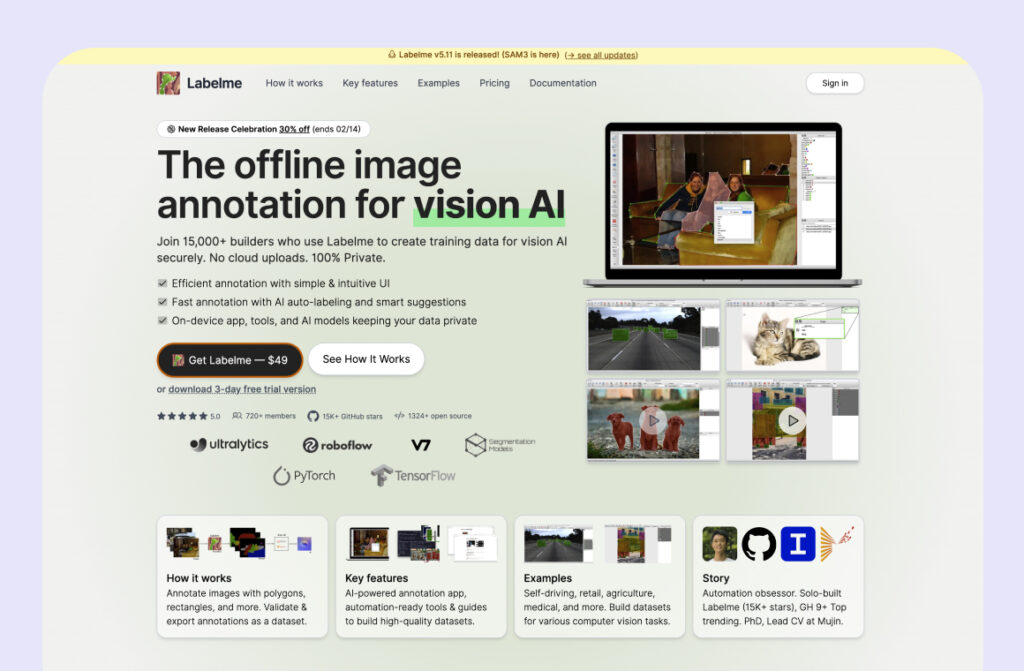Click Get Labelme — $49 button
The height and width of the screenshot is (671, 1024).
tap(229, 360)
